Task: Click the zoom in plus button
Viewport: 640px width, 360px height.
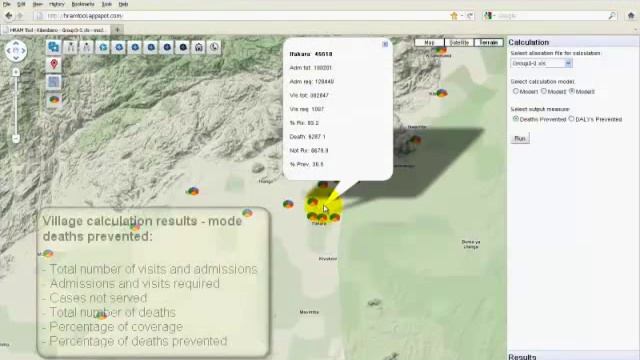Action: pyautogui.click(x=16, y=72)
